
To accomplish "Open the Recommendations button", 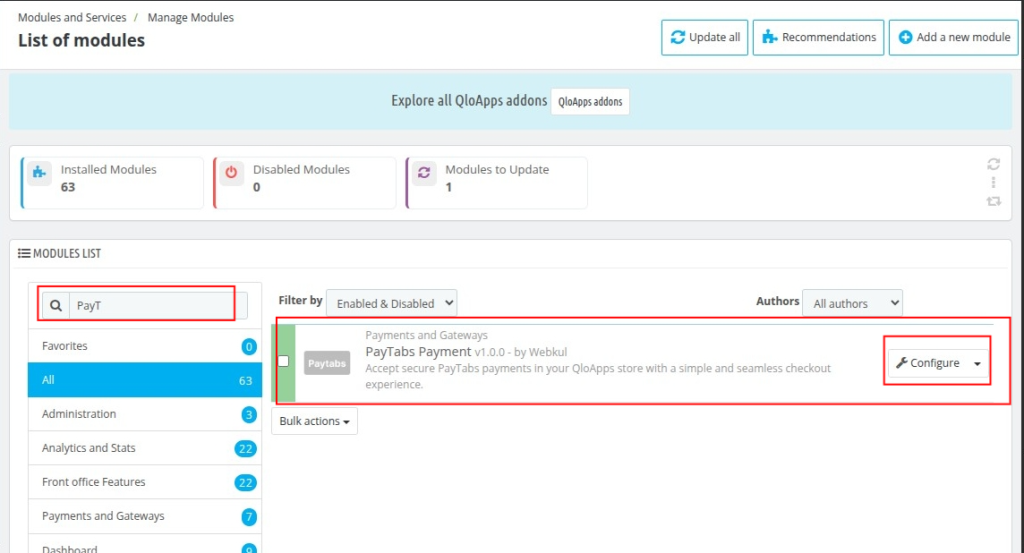I will tap(818, 37).
